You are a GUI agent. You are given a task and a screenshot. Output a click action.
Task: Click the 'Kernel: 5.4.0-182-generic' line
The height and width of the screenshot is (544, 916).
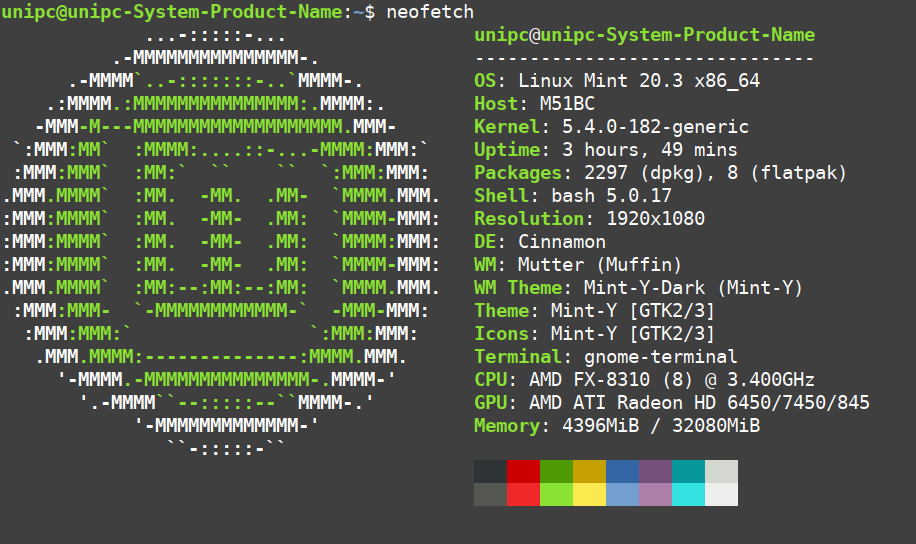point(612,127)
